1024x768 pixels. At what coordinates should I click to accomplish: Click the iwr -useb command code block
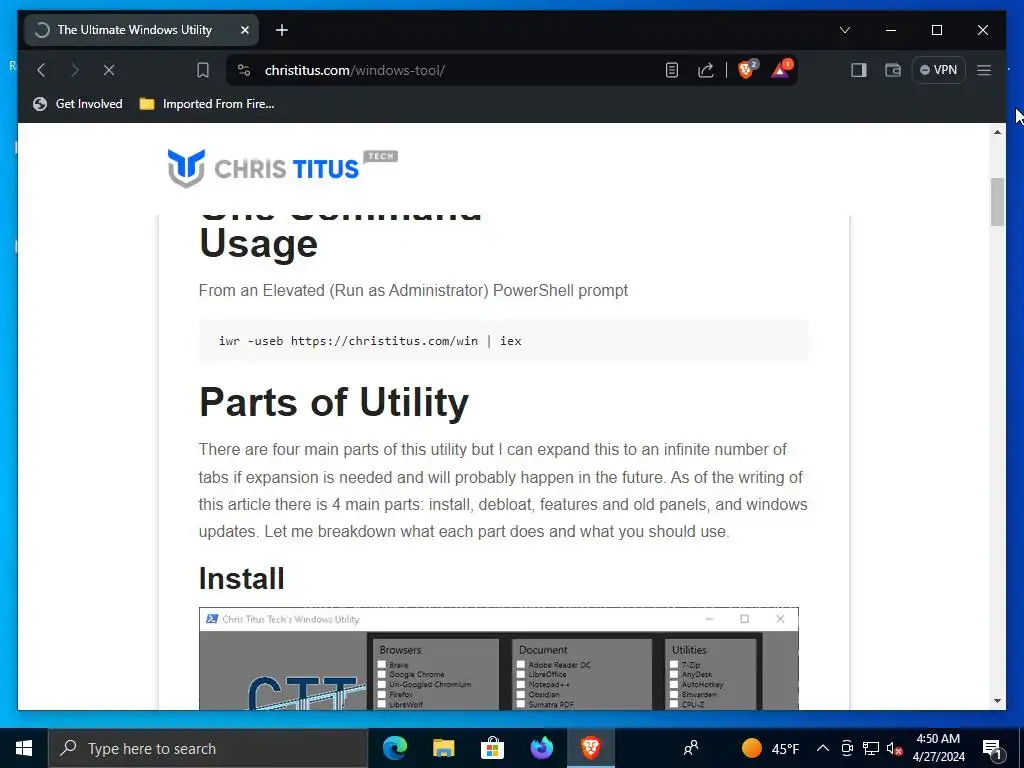point(504,341)
